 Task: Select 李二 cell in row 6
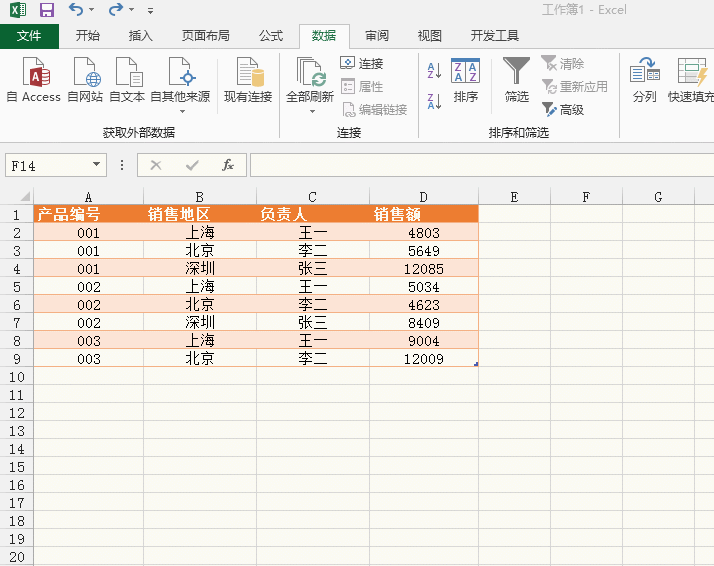tap(313, 305)
